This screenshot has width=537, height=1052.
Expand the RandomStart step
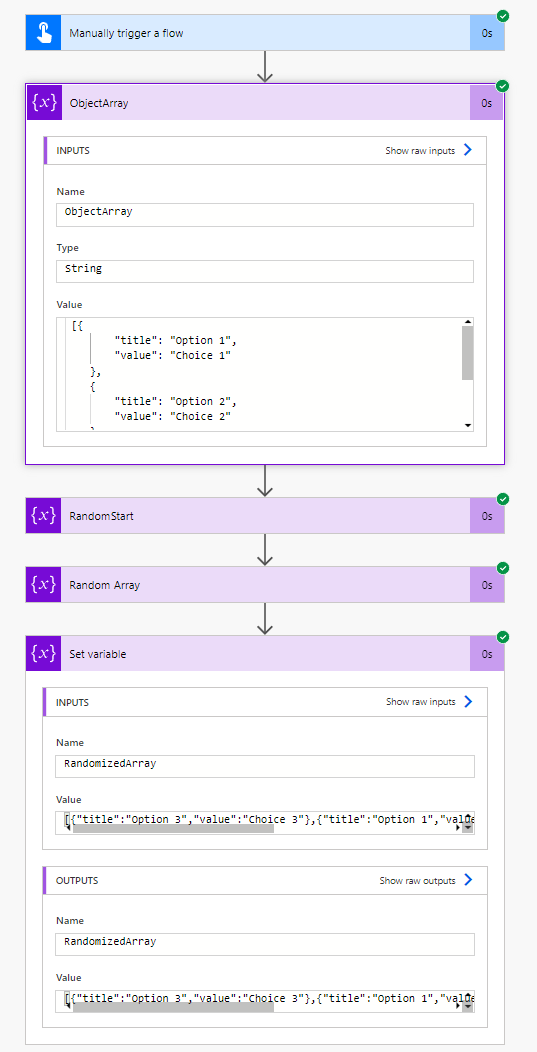tap(265, 516)
